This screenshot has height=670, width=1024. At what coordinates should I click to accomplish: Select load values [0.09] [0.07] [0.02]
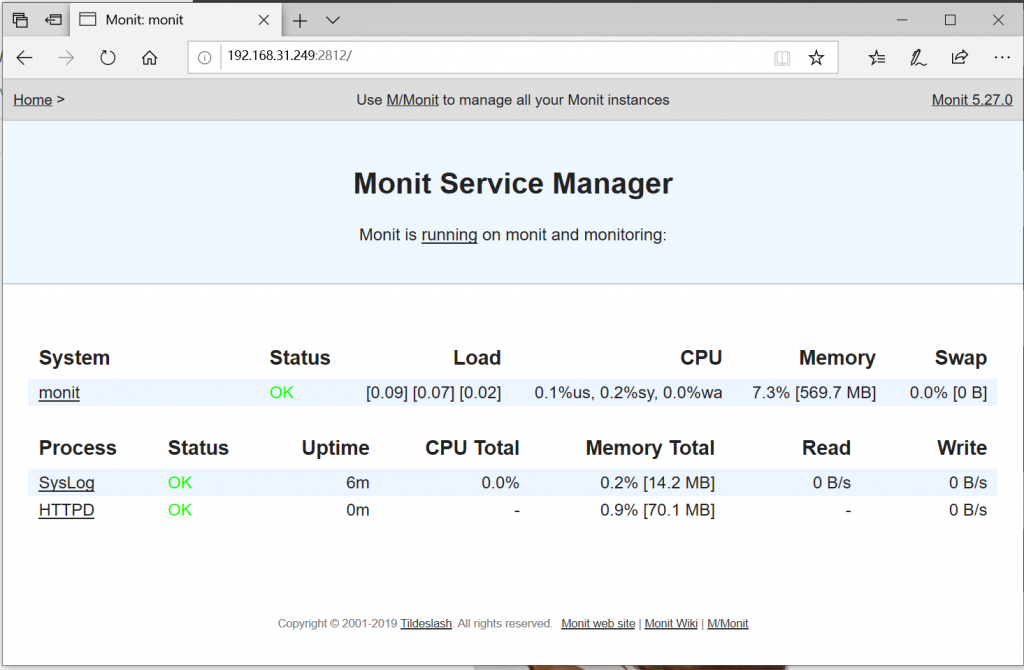tap(434, 393)
